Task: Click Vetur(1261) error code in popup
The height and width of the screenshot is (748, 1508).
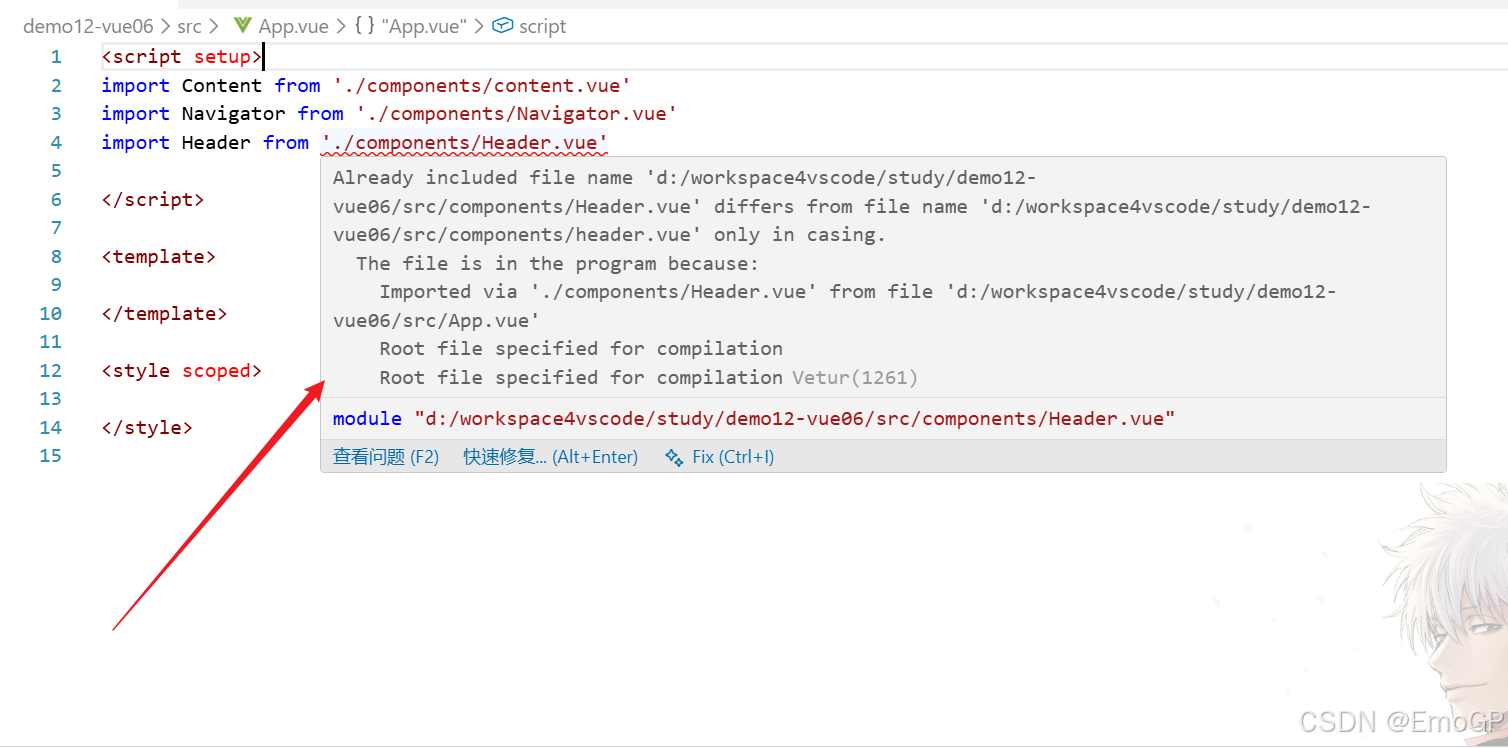Action: pos(855,378)
